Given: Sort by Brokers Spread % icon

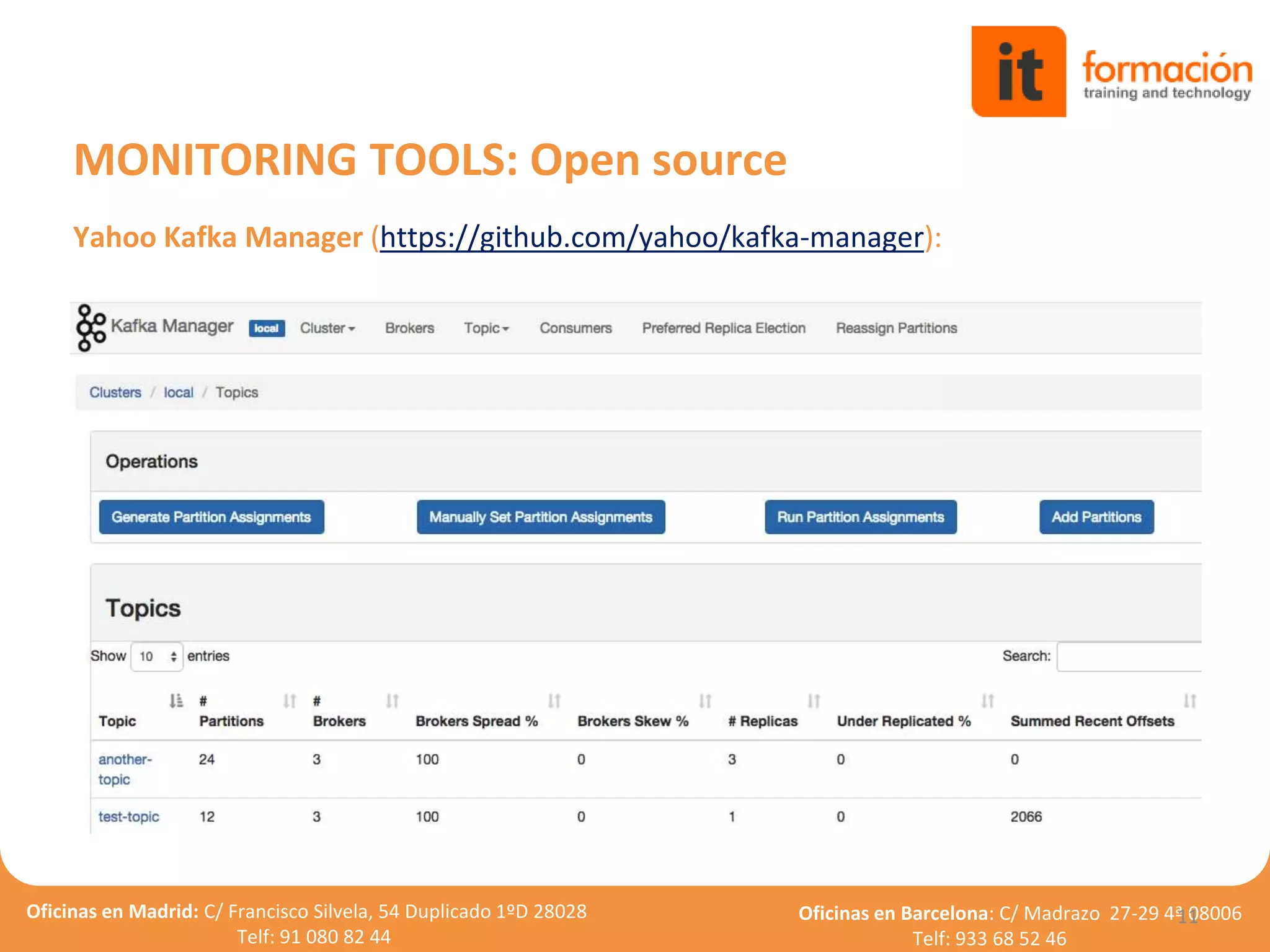Looking at the screenshot, I should 554,701.
